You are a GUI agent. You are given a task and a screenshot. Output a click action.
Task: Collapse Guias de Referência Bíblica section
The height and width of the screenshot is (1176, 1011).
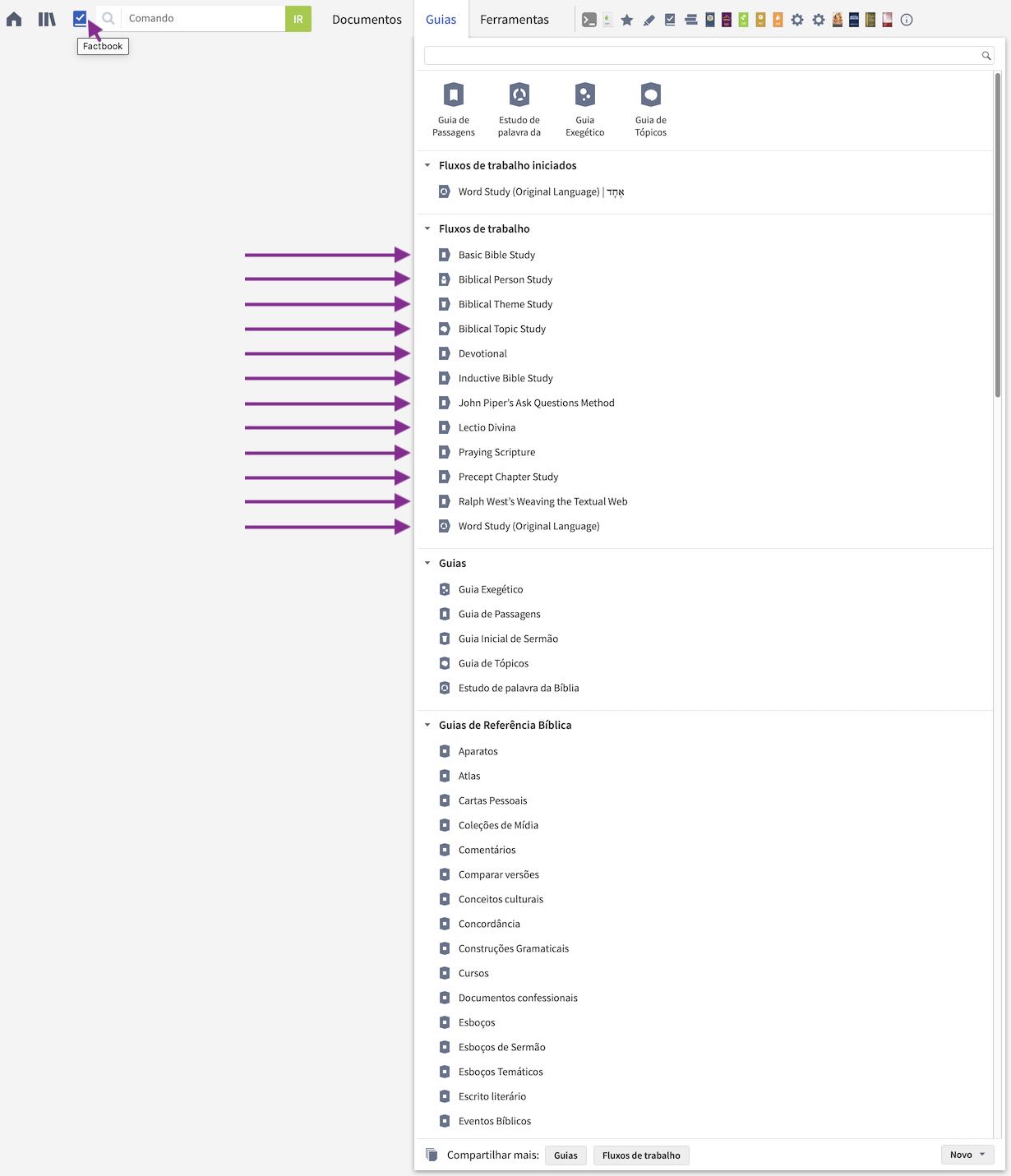[427, 725]
